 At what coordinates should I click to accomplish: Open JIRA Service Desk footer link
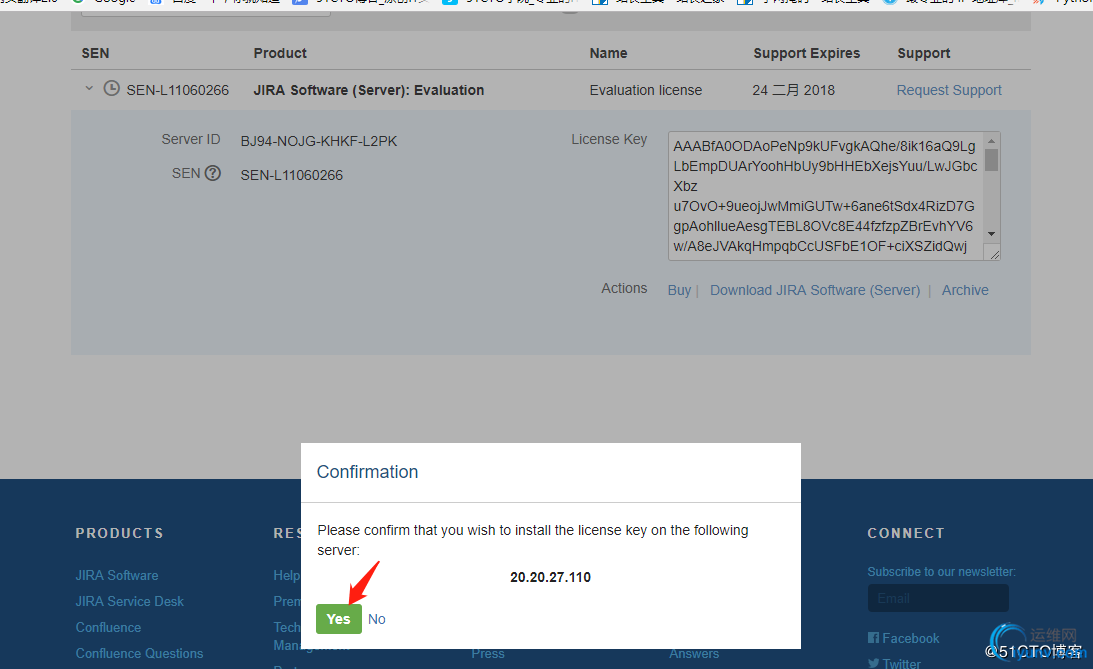click(130, 601)
